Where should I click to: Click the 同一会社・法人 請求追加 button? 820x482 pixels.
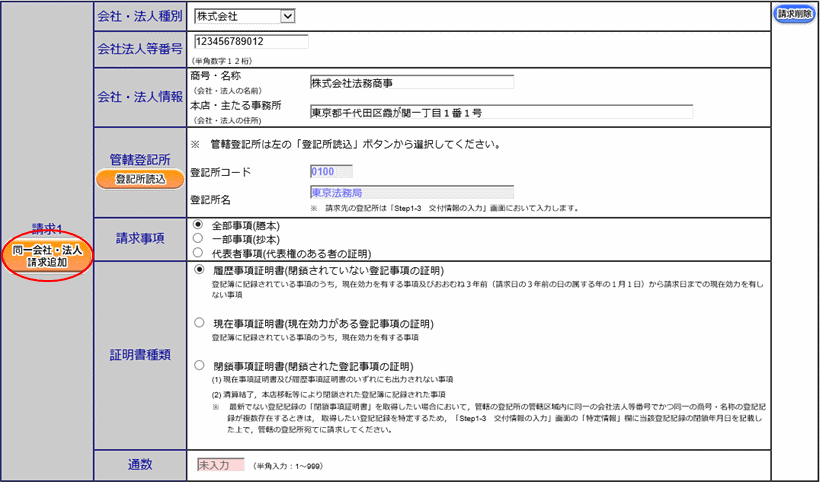click(x=47, y=256)
